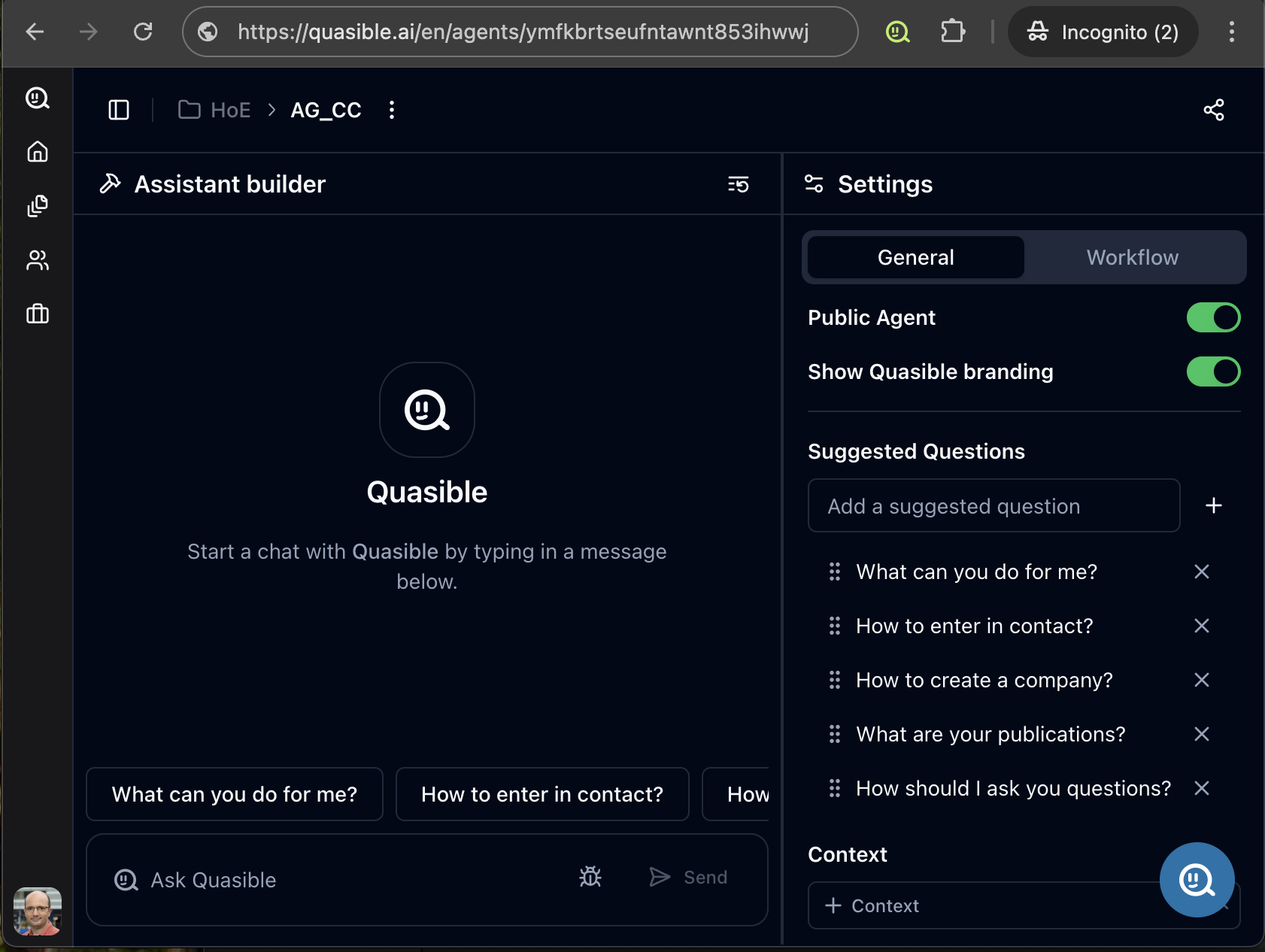This screenshot has height=952, width=1265.
Task: Open the team members sidebar icon
Action: click(x=38, y=260)
